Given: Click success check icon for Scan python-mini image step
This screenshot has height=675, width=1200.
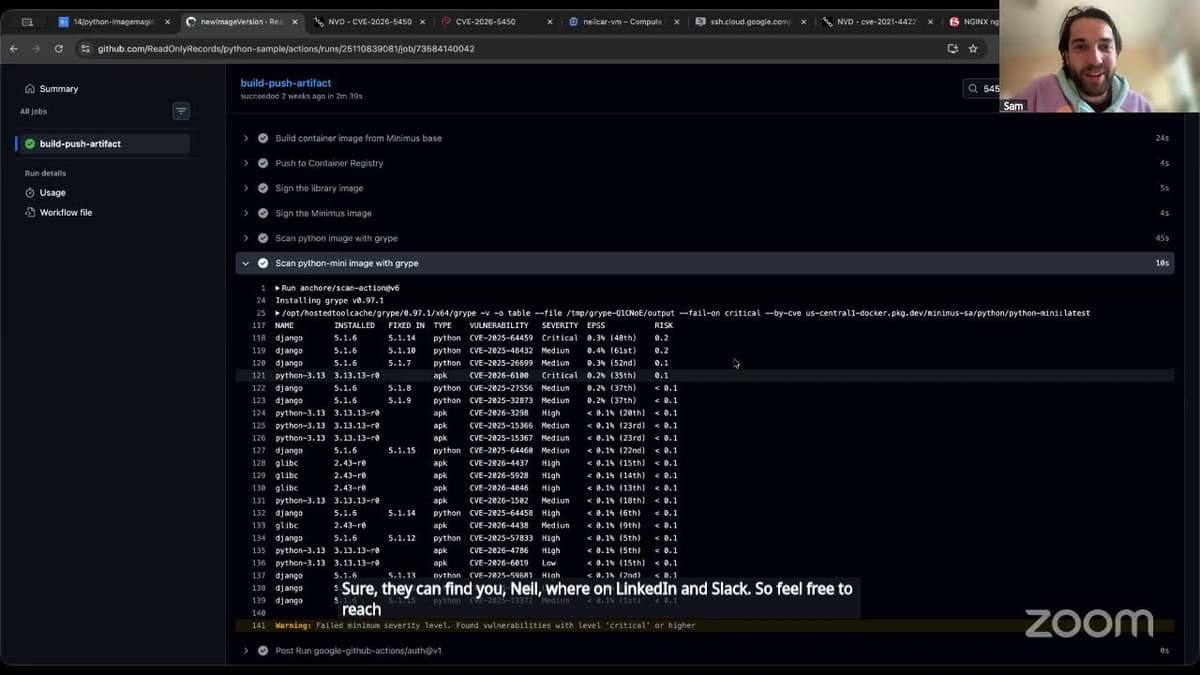Looking at the screenshot, I should 263,263.
